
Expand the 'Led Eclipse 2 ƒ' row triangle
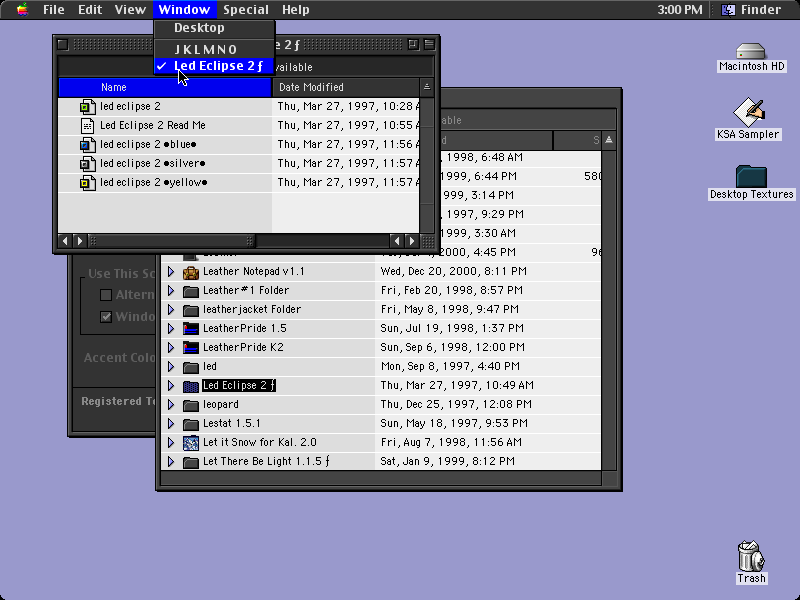pos(171,386)
